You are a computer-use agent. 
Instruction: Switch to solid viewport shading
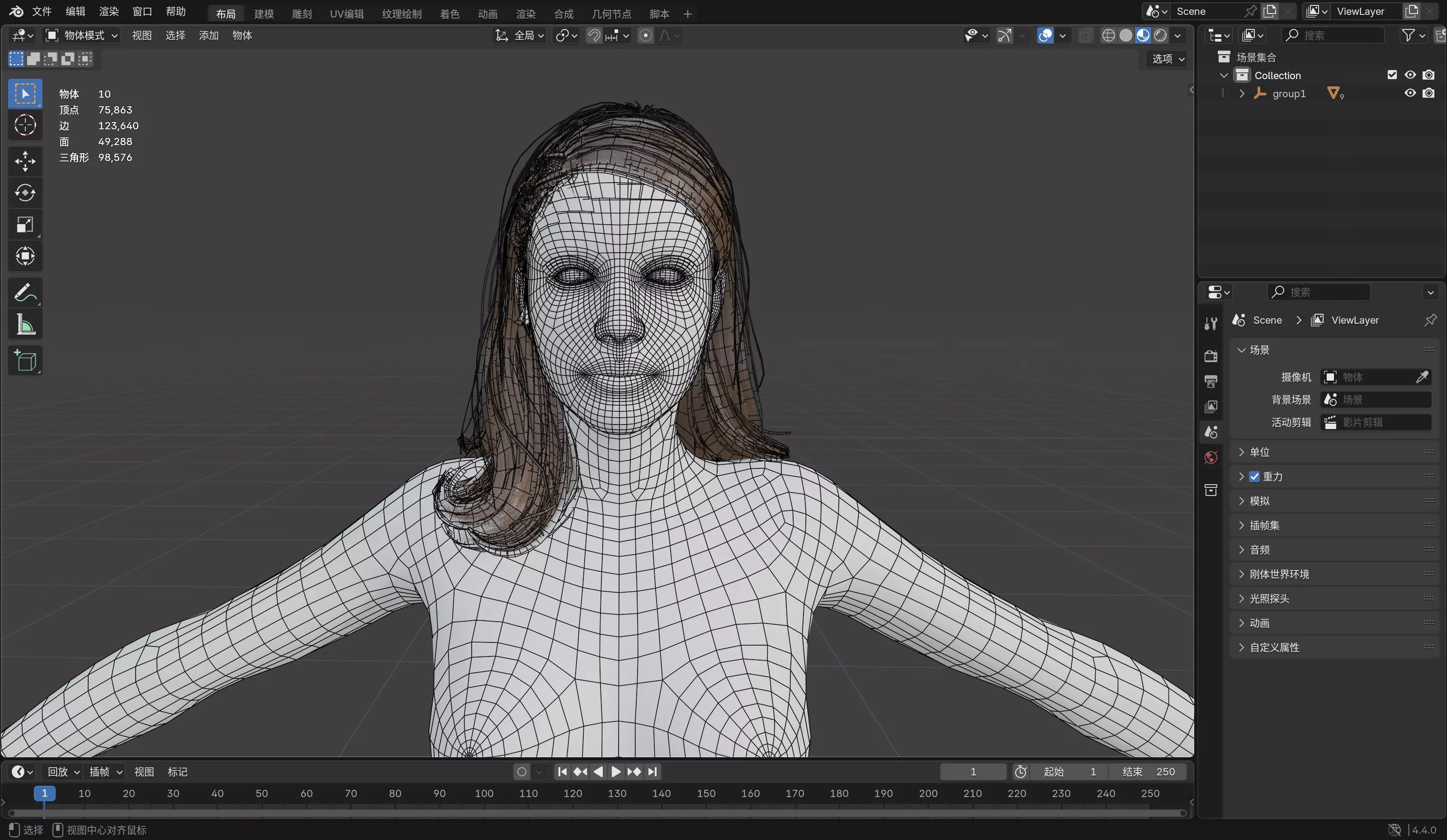(1125, 36)
